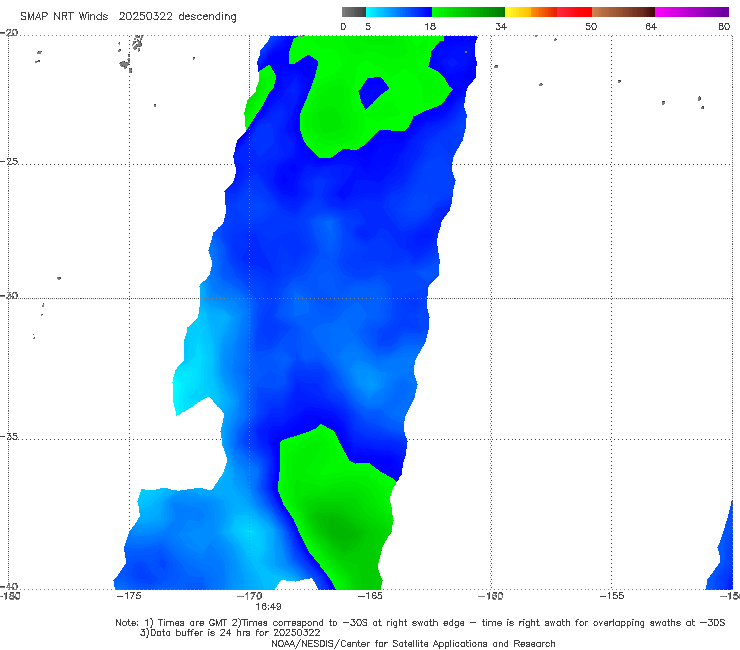Click the color bar label 34

[x=501, y=27]
